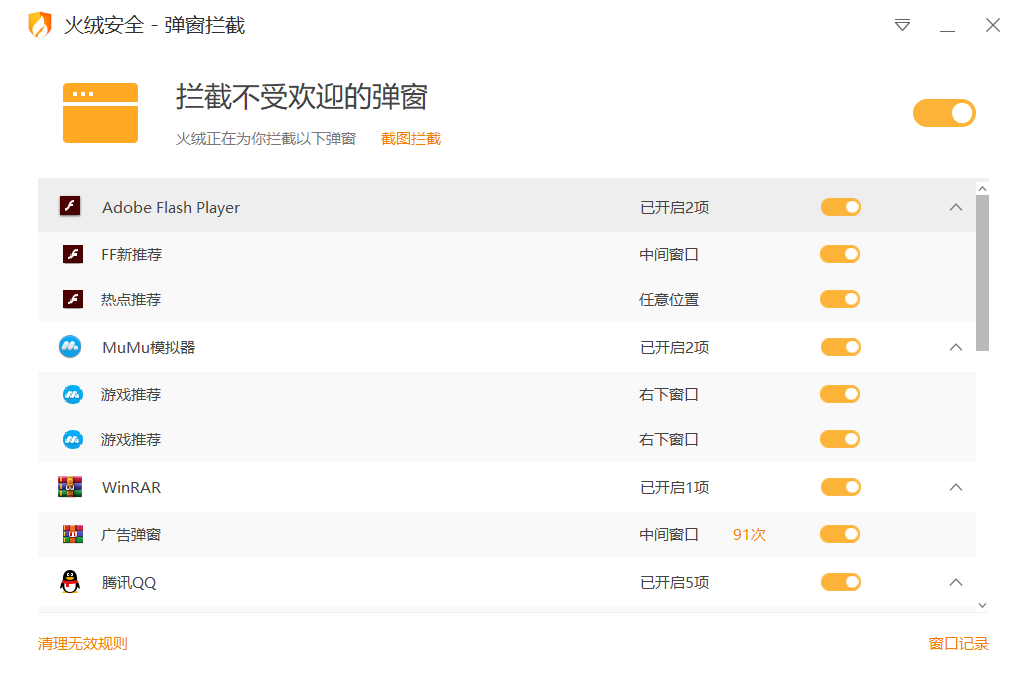Toggle Adobe Flash Player blocking switch
1027x675 pixels.
840,207
